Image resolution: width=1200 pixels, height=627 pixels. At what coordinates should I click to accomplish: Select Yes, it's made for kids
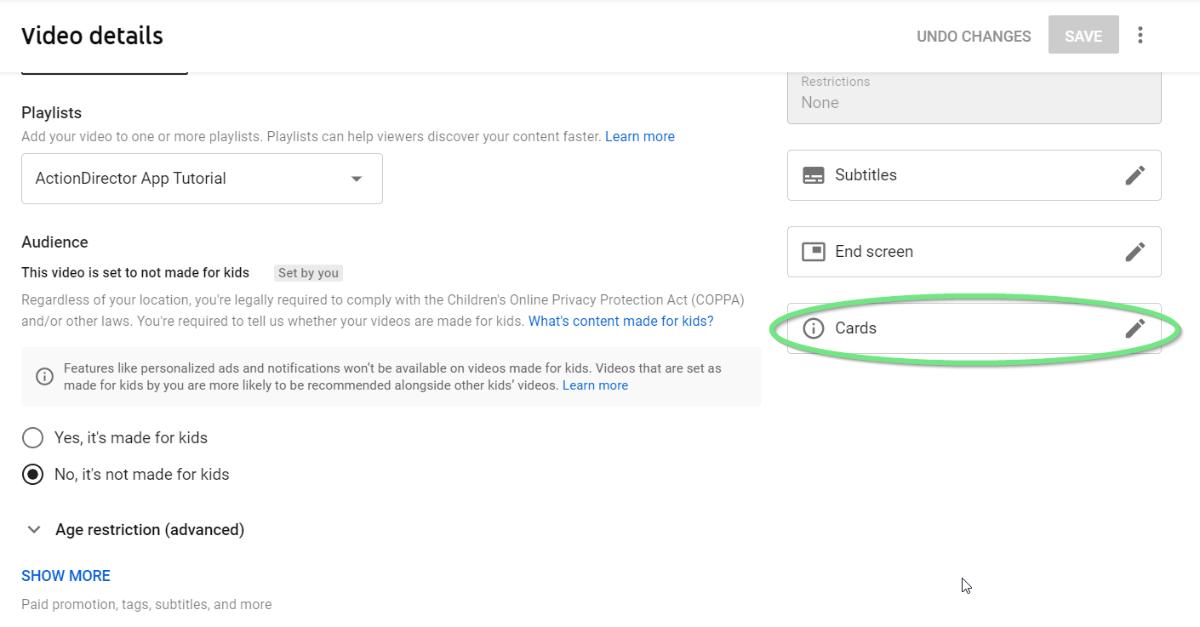click(x=32, y=437)
